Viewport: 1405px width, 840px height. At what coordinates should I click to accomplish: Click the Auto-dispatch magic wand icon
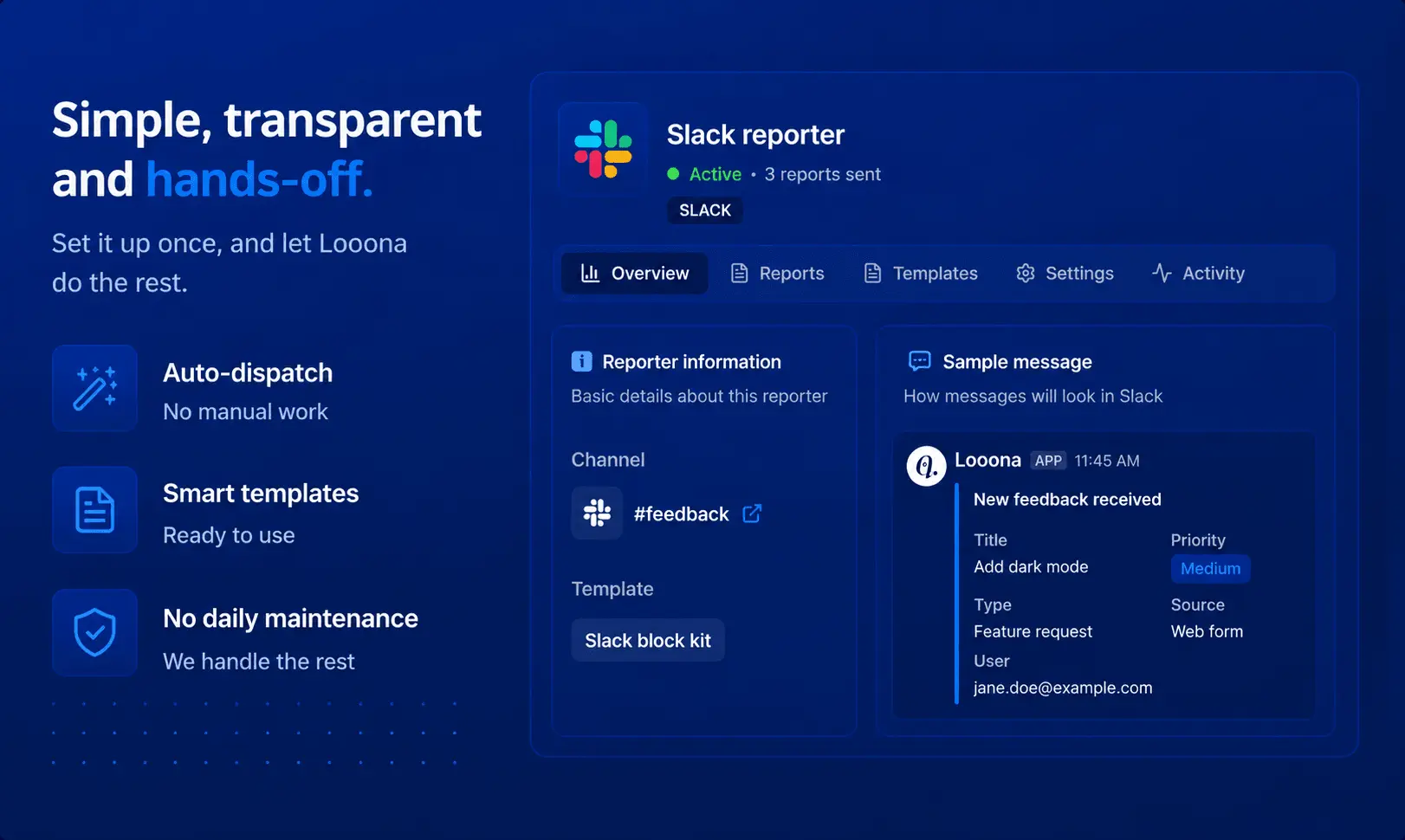coord(94,388)
